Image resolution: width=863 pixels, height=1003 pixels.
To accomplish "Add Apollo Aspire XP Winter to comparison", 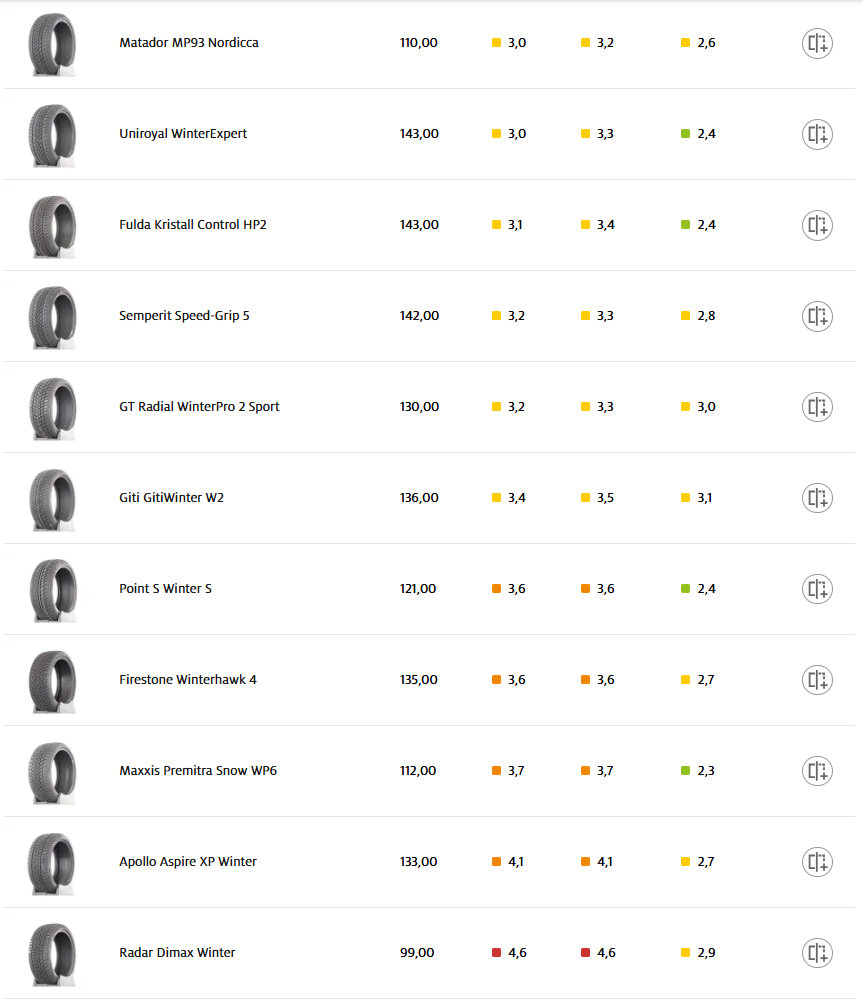I will 817,862.
